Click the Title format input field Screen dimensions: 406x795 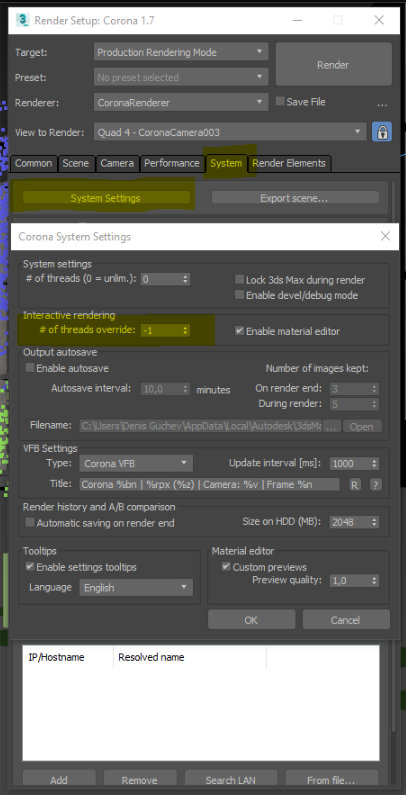[209, 484]
